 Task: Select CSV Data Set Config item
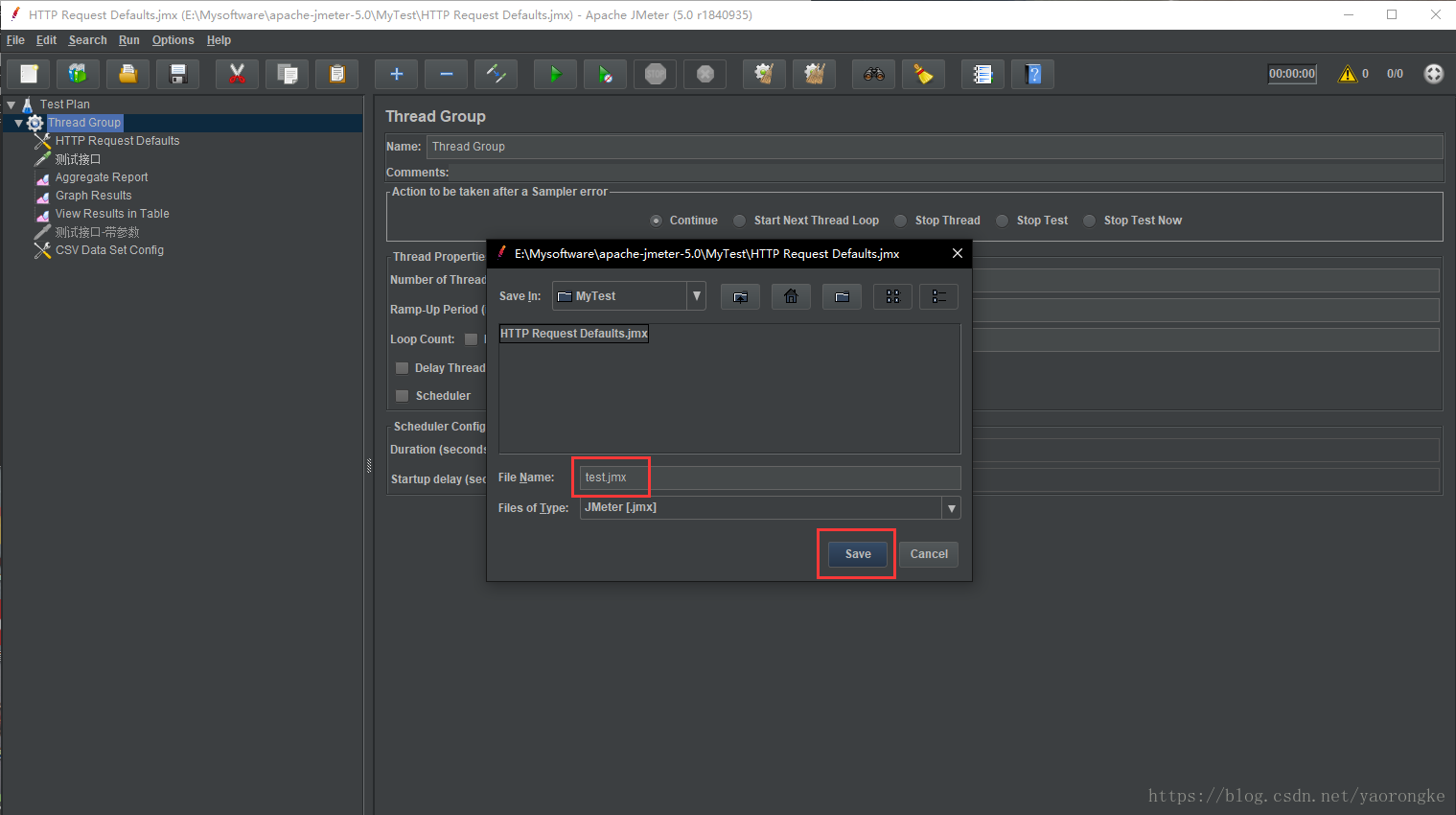109,250
